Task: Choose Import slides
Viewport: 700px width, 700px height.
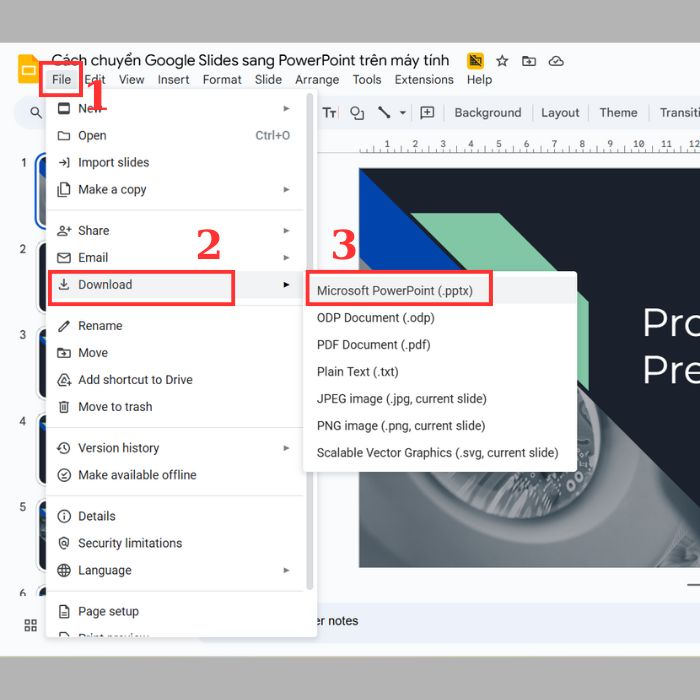Action: (175, 162)
